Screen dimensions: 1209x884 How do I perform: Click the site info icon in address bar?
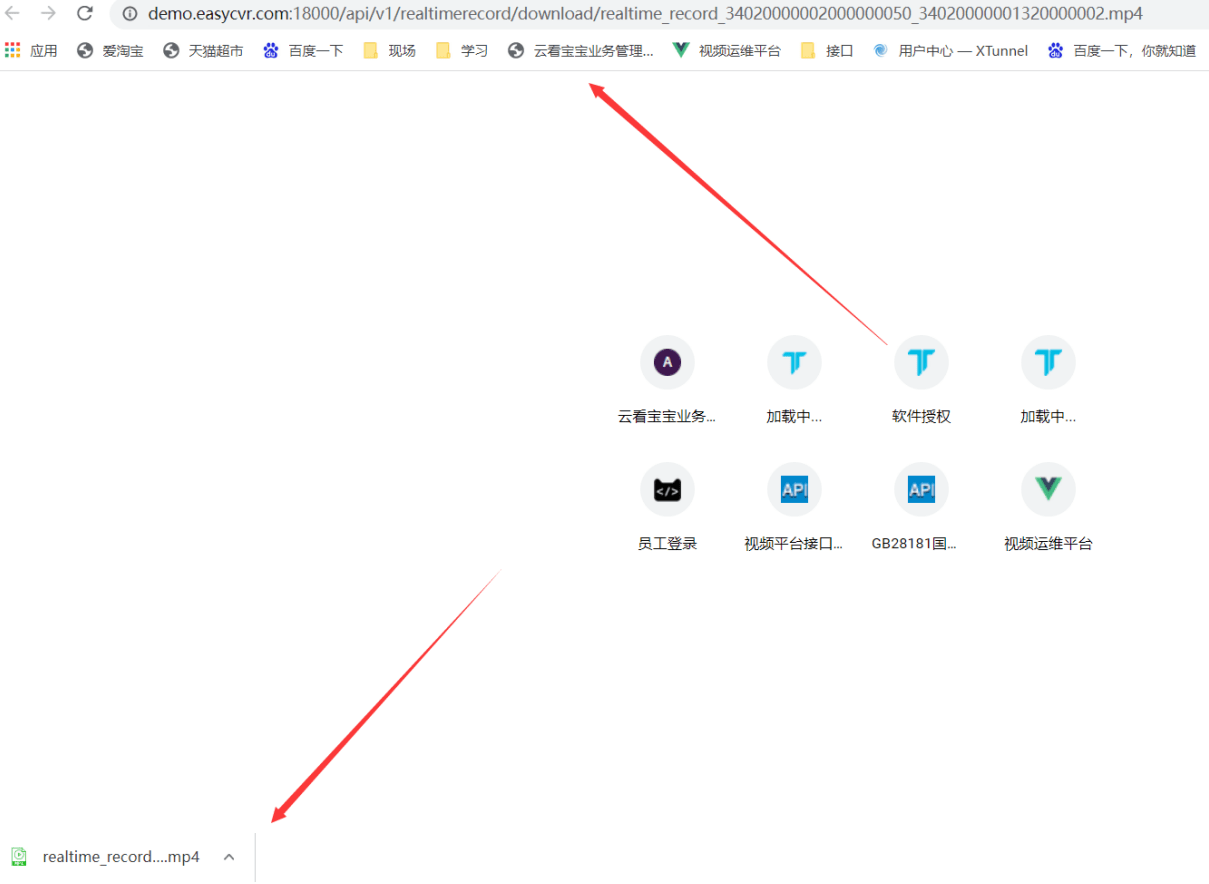130,14
